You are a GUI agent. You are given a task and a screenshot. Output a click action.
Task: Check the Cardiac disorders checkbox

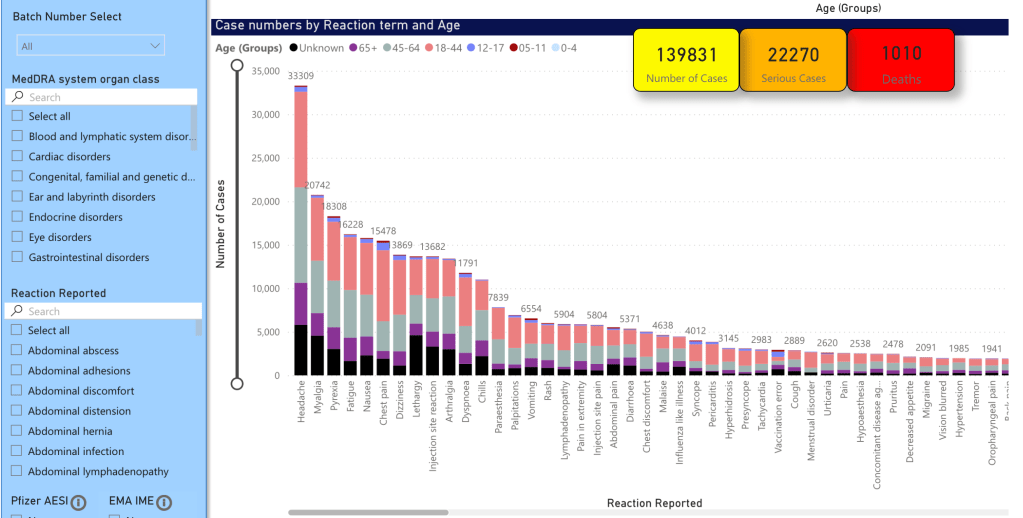(17, 156)
